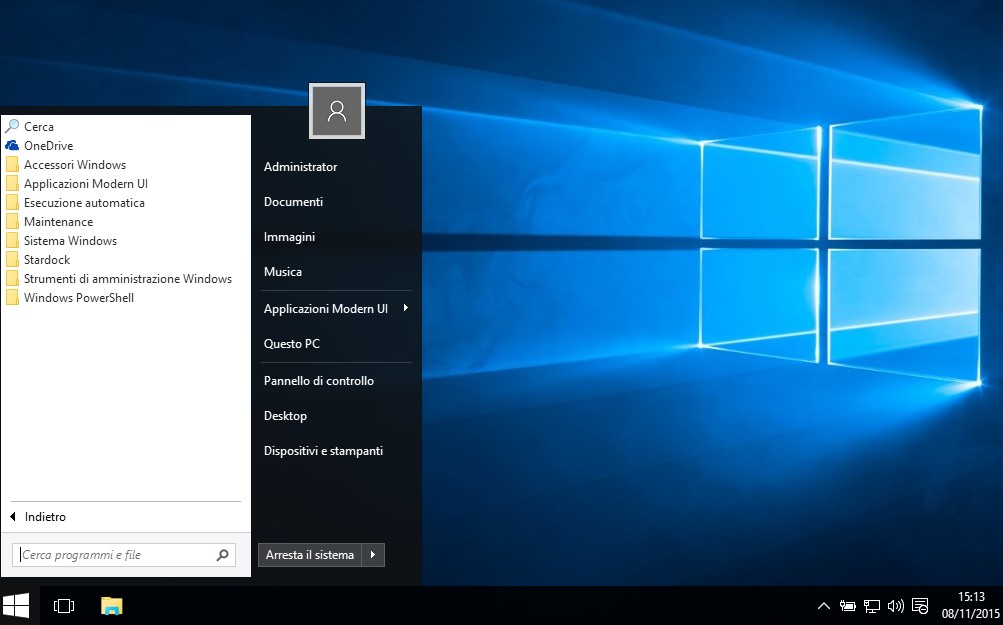Open Pannello di controllo

[319, 381]
